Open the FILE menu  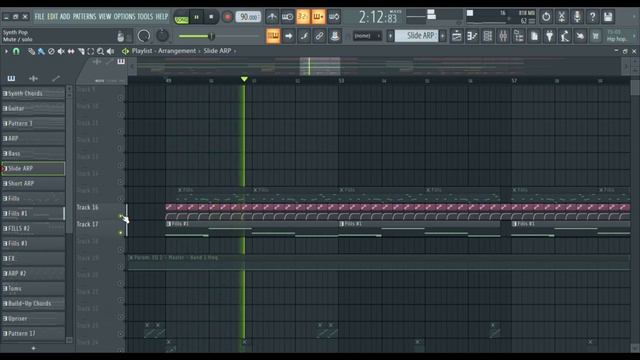[39, 17]
